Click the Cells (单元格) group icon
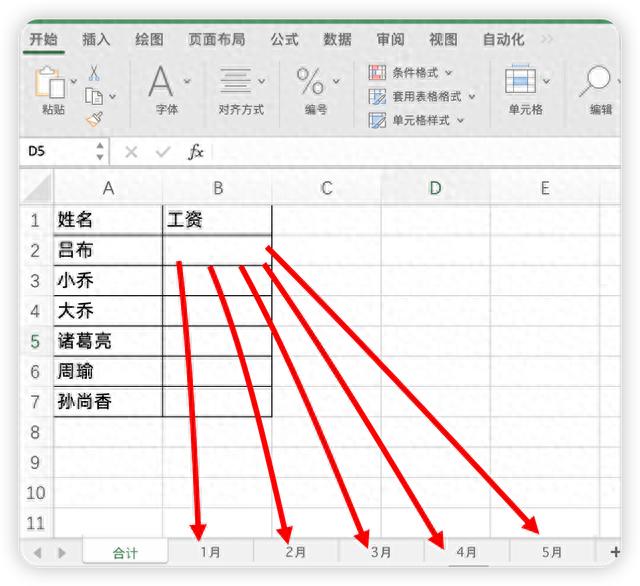The height and width of the screenshot is (586, 640). (520, 80)
